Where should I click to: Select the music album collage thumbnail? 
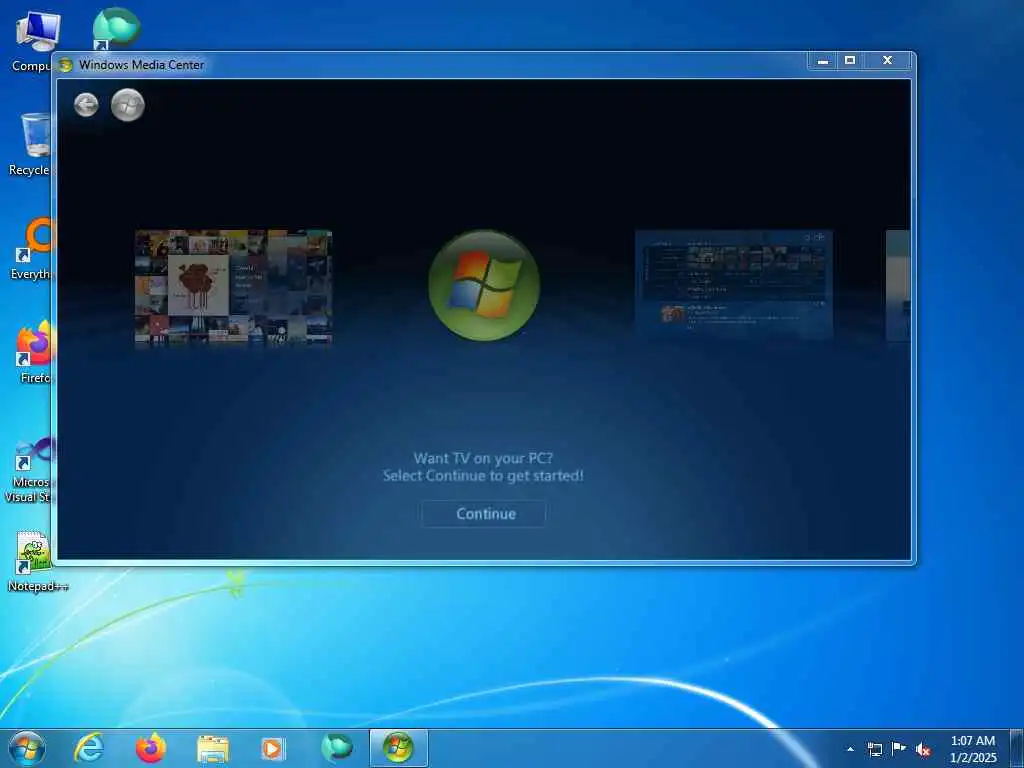[x=233, y=287]
